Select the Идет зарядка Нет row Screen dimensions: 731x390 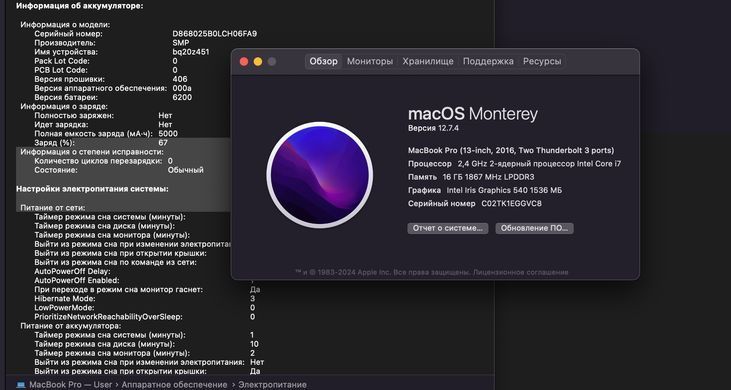coord(103,124)
